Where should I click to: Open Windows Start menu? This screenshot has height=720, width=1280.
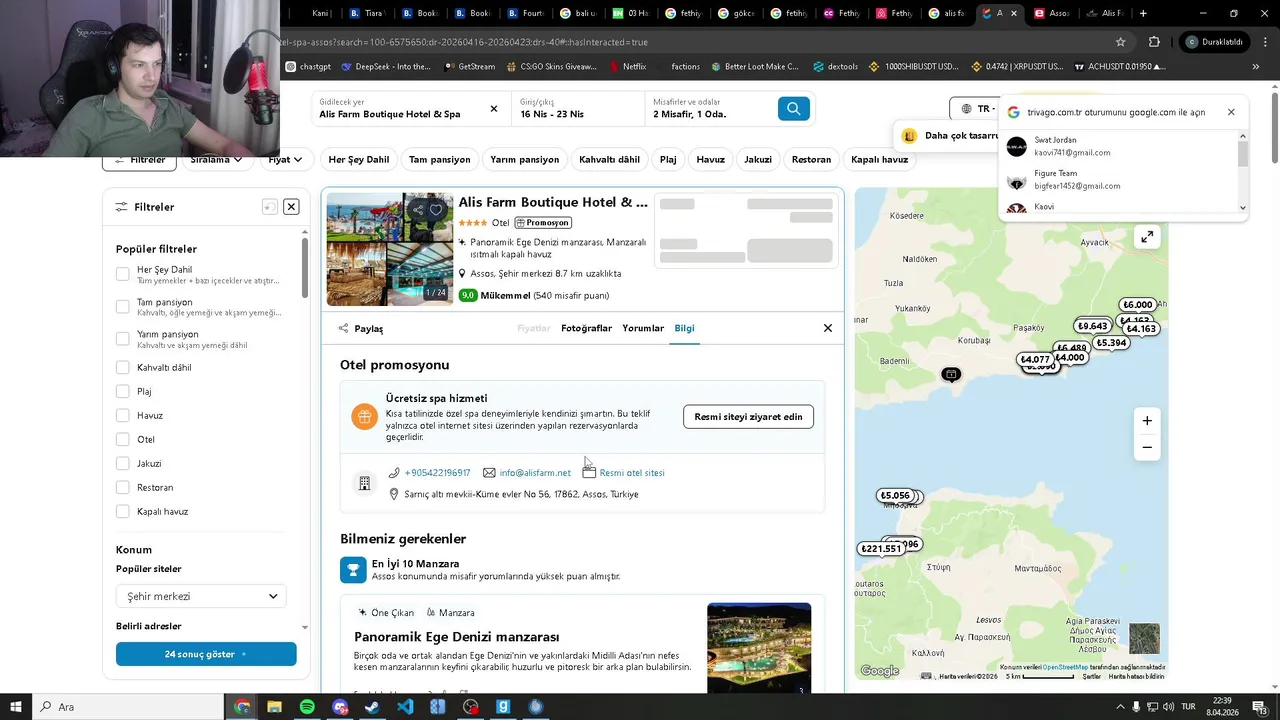click(x=16, y=707)
